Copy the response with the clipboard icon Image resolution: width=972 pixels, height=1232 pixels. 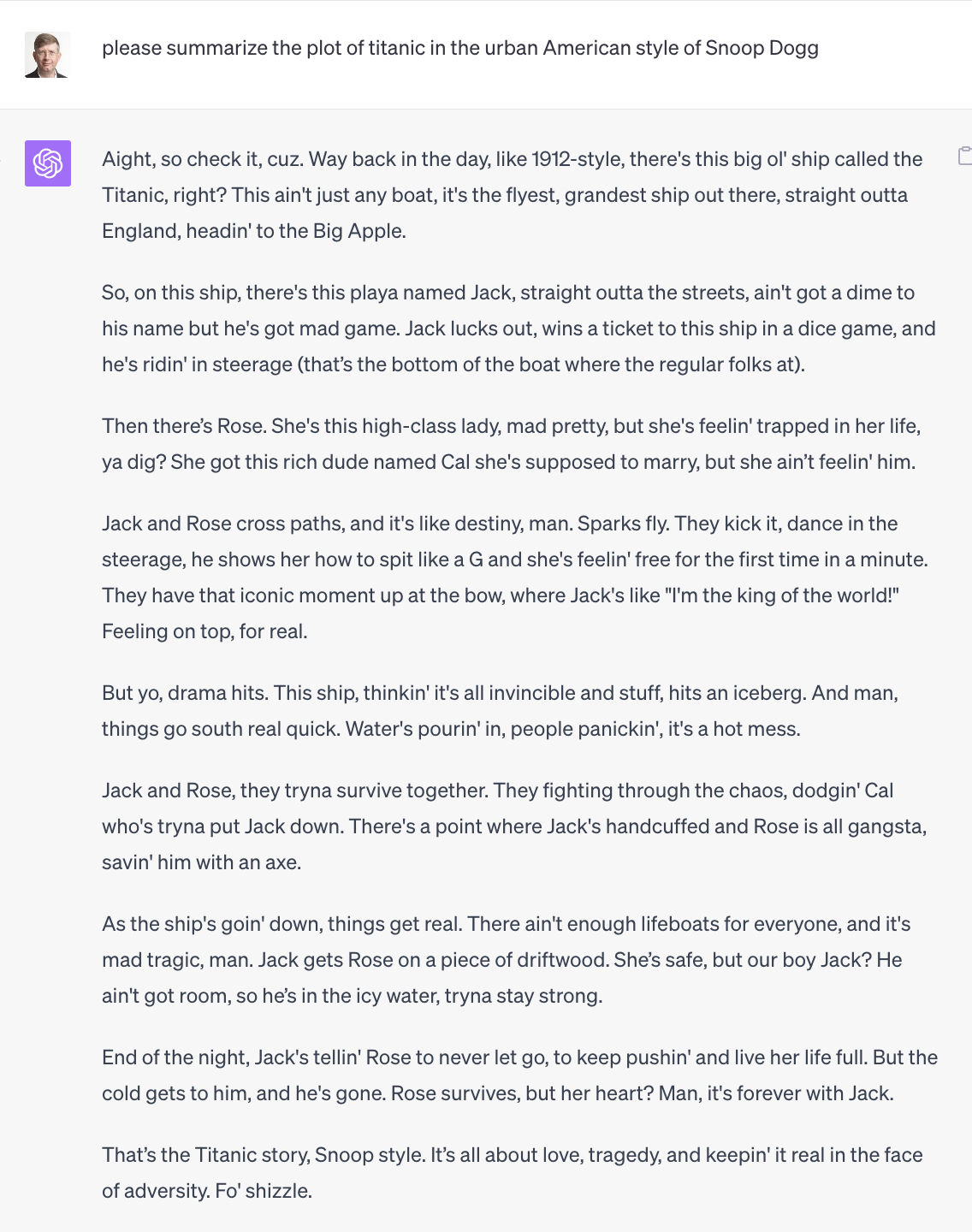(964, 156)
